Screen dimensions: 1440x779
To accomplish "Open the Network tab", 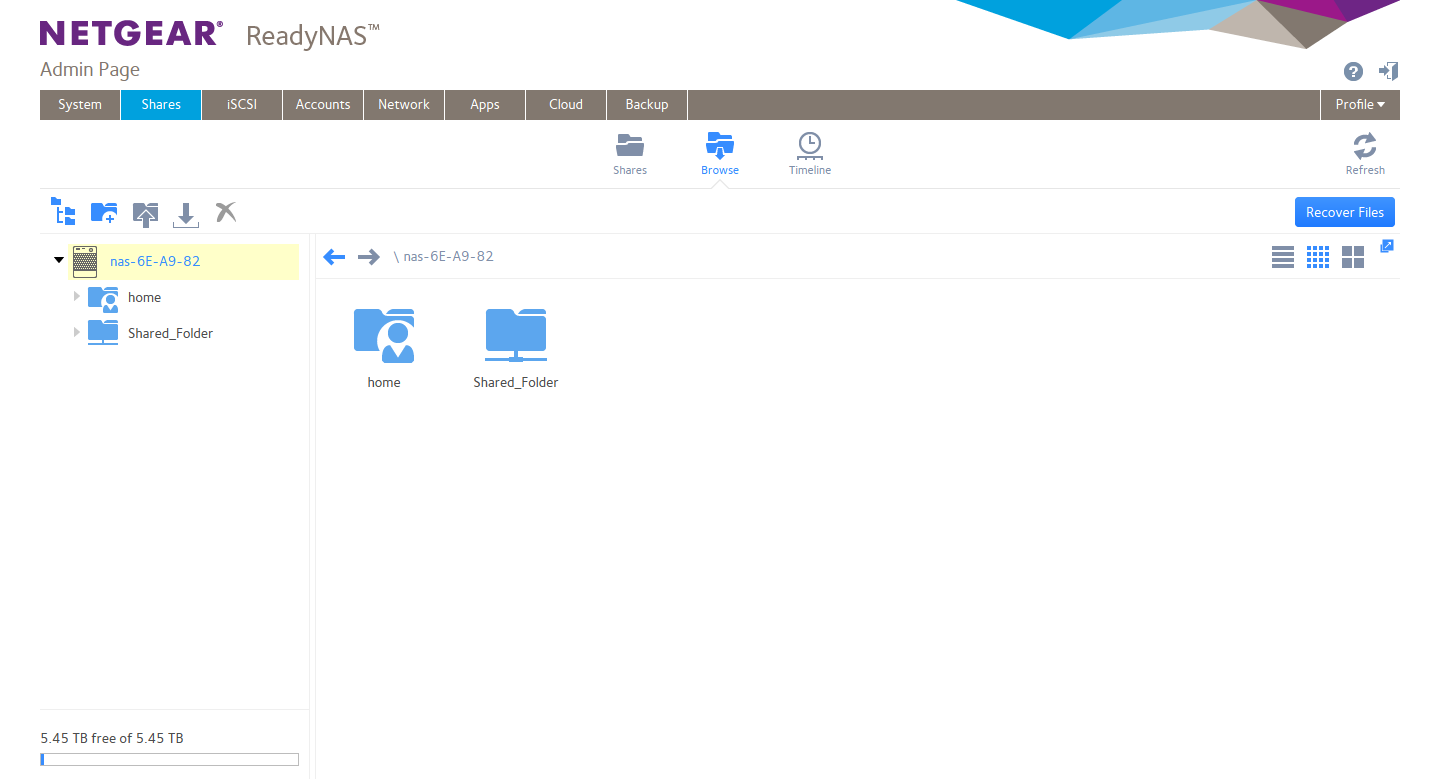I will (x=404, y=105).
